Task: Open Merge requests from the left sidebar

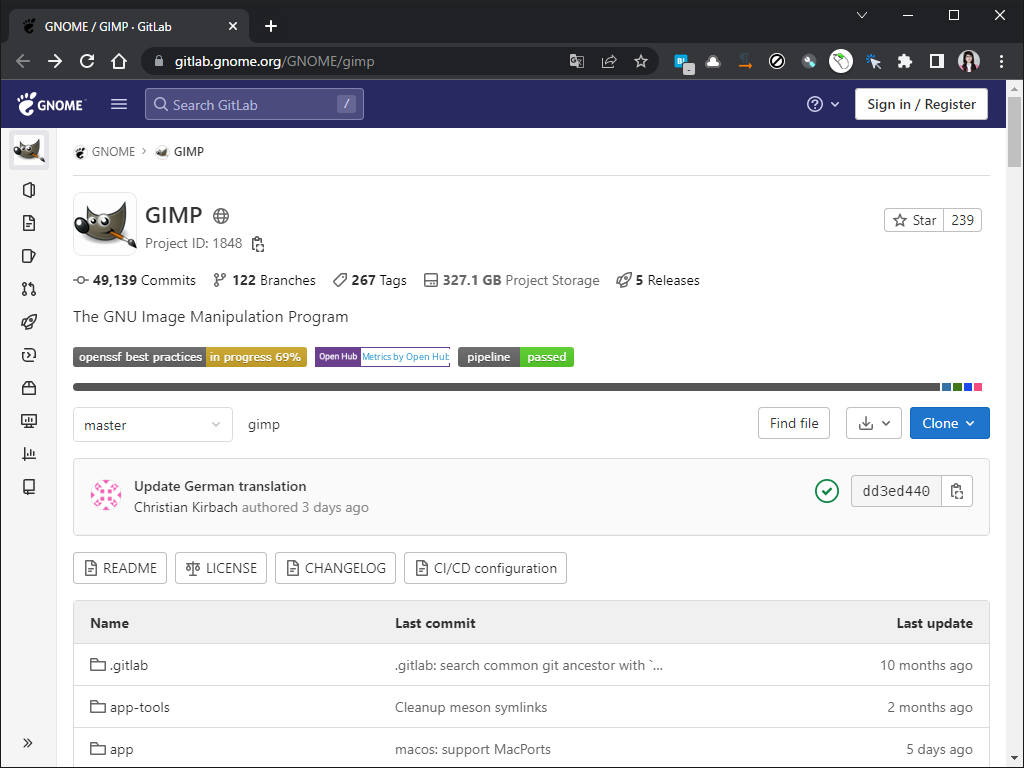Action: (x=29, y=289)
